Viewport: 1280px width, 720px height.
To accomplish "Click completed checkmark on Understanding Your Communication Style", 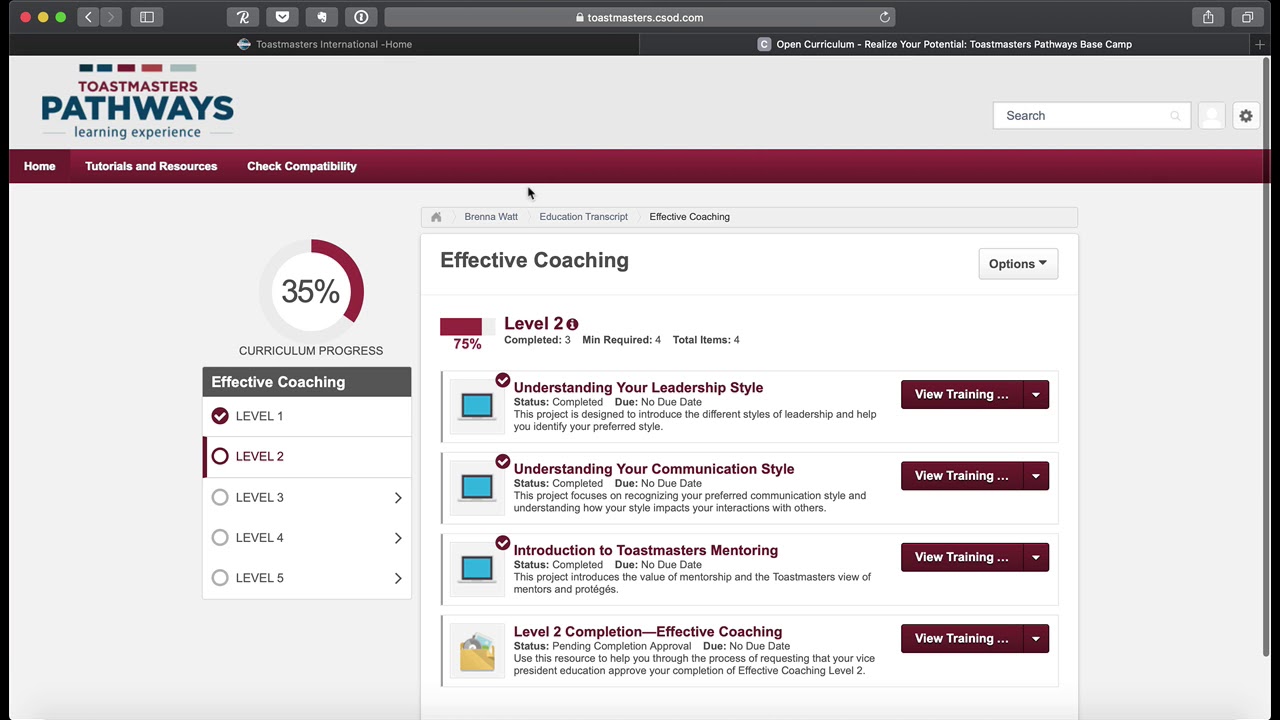I will click(x=503, y=462).
